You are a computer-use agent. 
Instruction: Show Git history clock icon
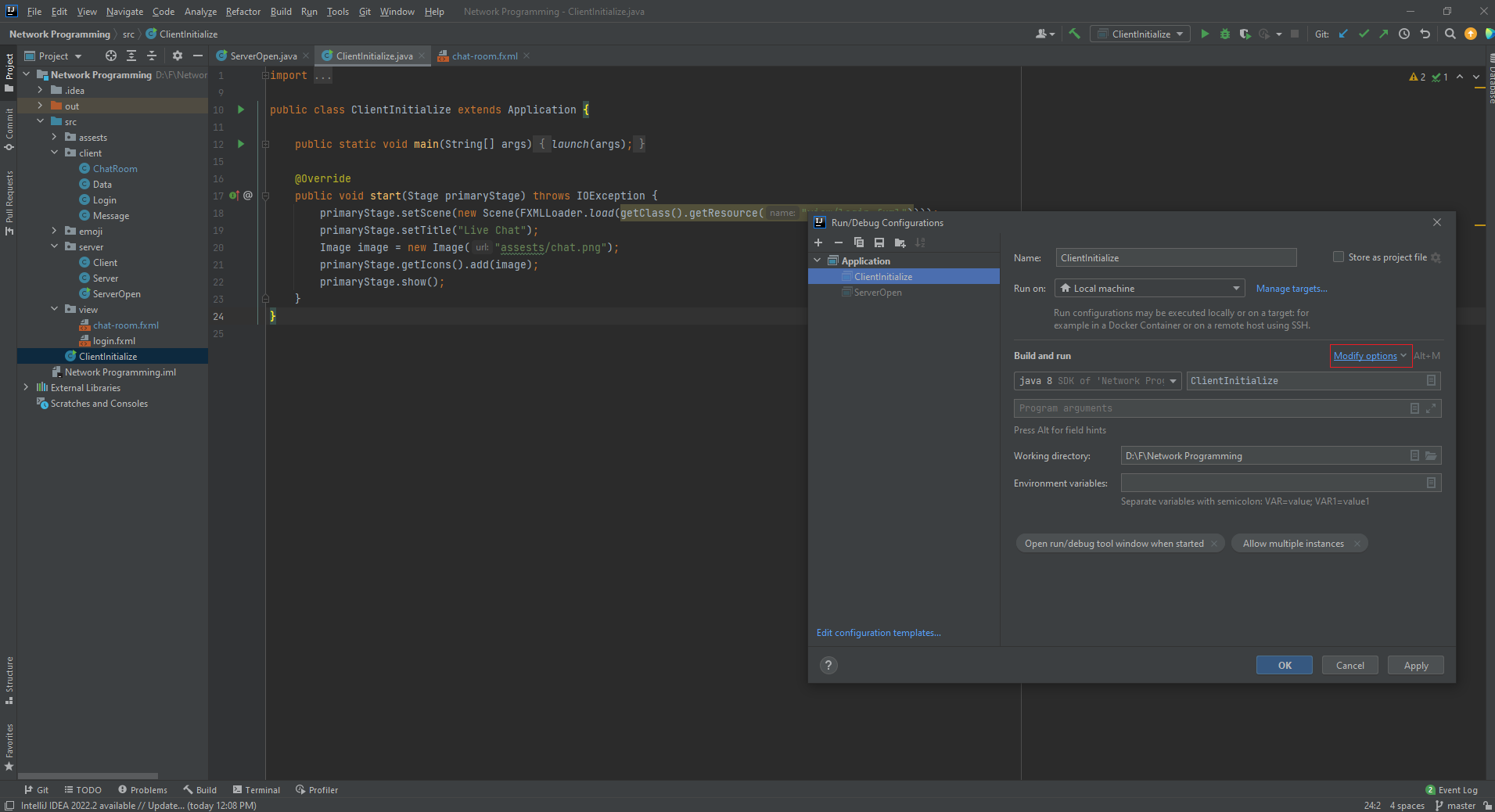(x=1404, y=34)
